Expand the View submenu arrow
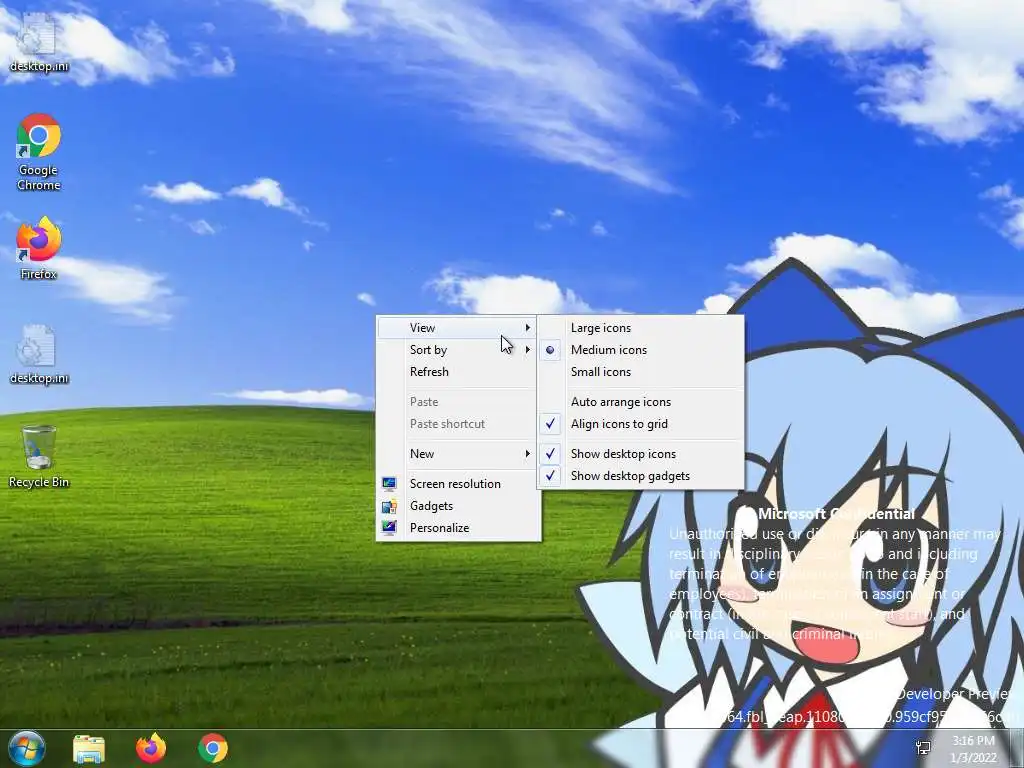1024x768 pixels. (x=528, y=328)
